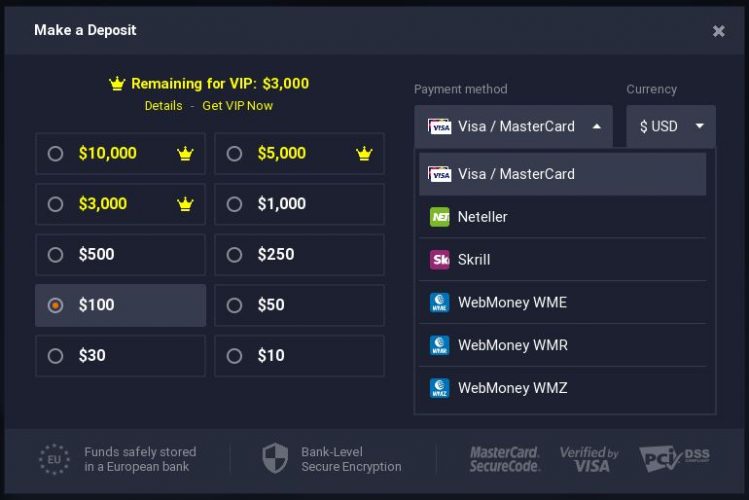
Task: Click the Verified by Visa badge
Action: click(x=589, y=459)
